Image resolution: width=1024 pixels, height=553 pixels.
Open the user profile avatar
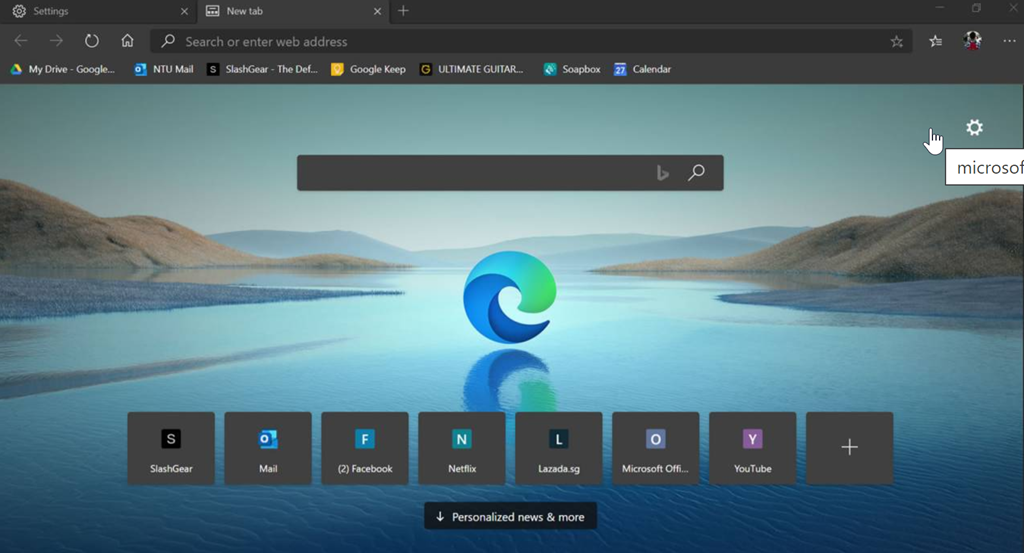[972, 41]
